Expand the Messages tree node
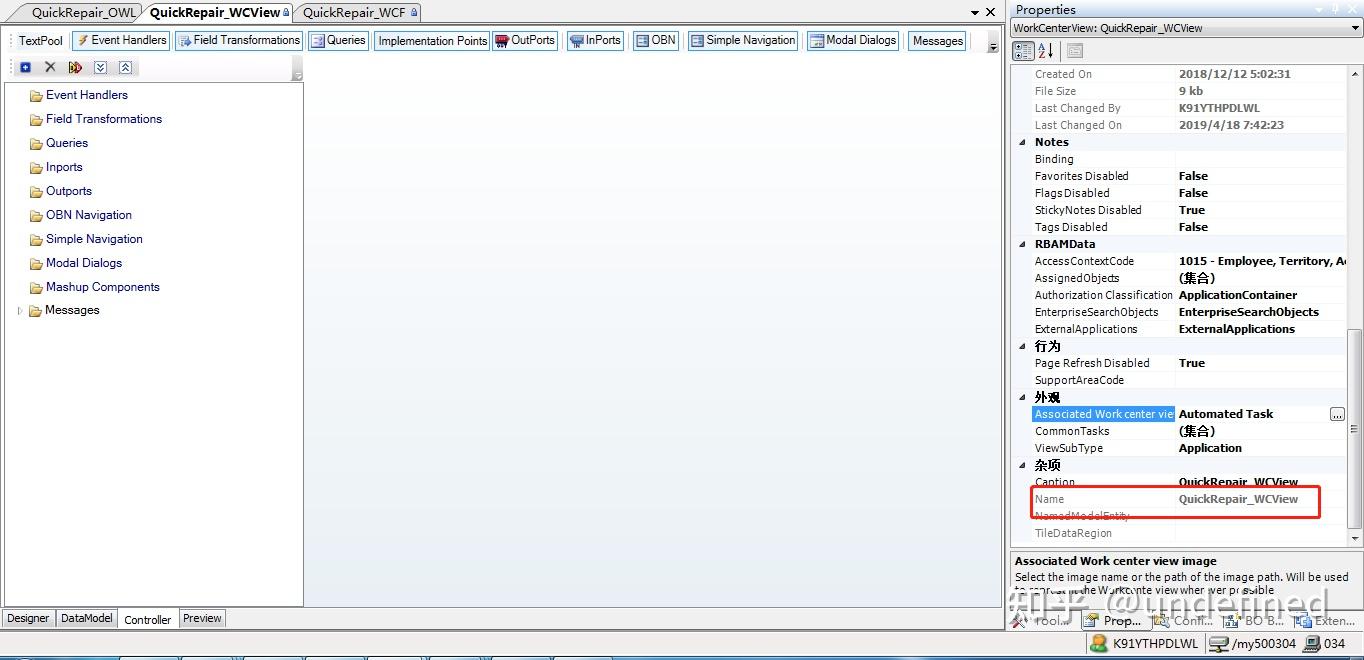Viewport: 1364px width, 660px height. (19, 311)
